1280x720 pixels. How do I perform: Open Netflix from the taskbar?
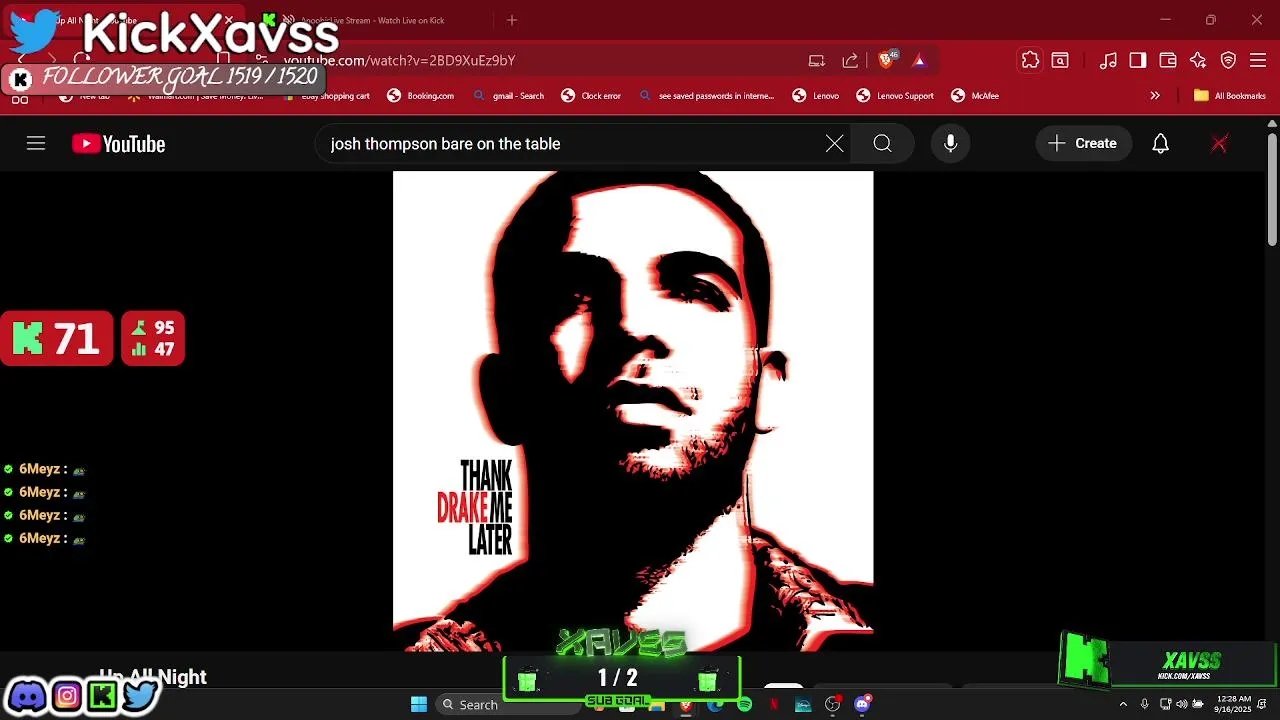773,705
